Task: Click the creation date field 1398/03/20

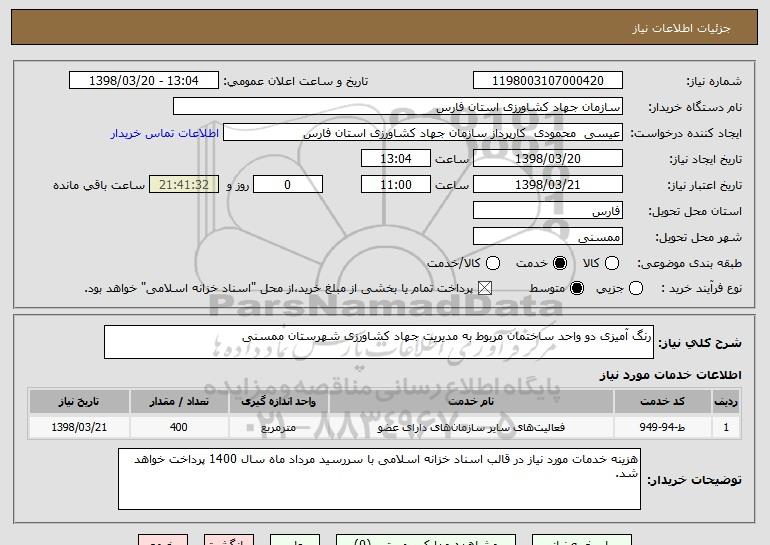Action: tap(548, 159)
